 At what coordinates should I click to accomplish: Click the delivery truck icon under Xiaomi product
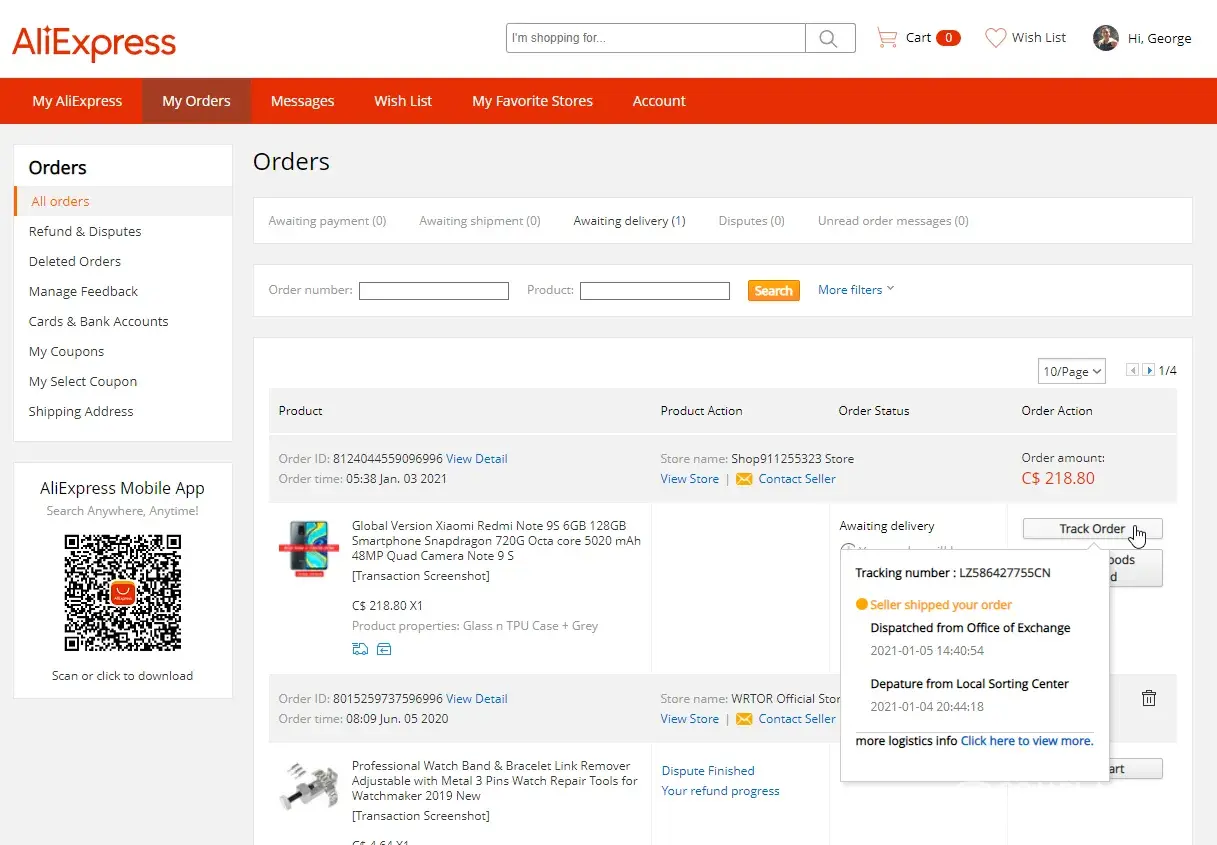click(x=360, y=650)
